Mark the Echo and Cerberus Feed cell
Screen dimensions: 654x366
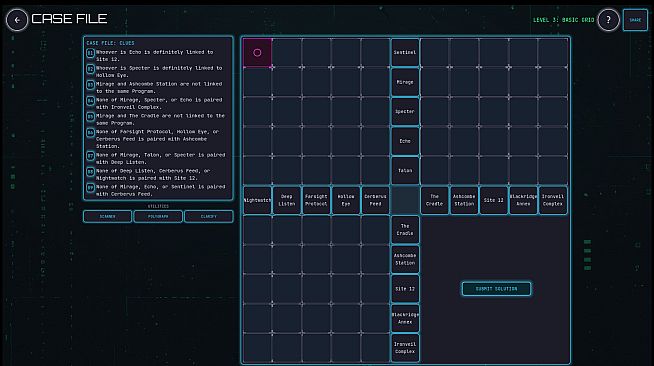(x=375, y=141)
